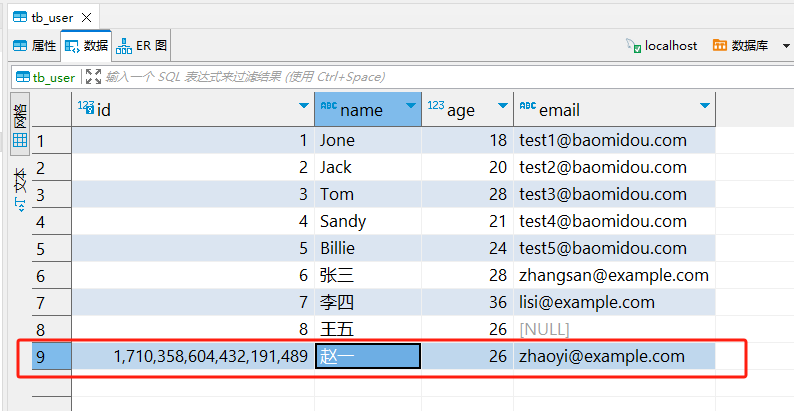Click email cell test5@baomidou.com

click(615, 249)
